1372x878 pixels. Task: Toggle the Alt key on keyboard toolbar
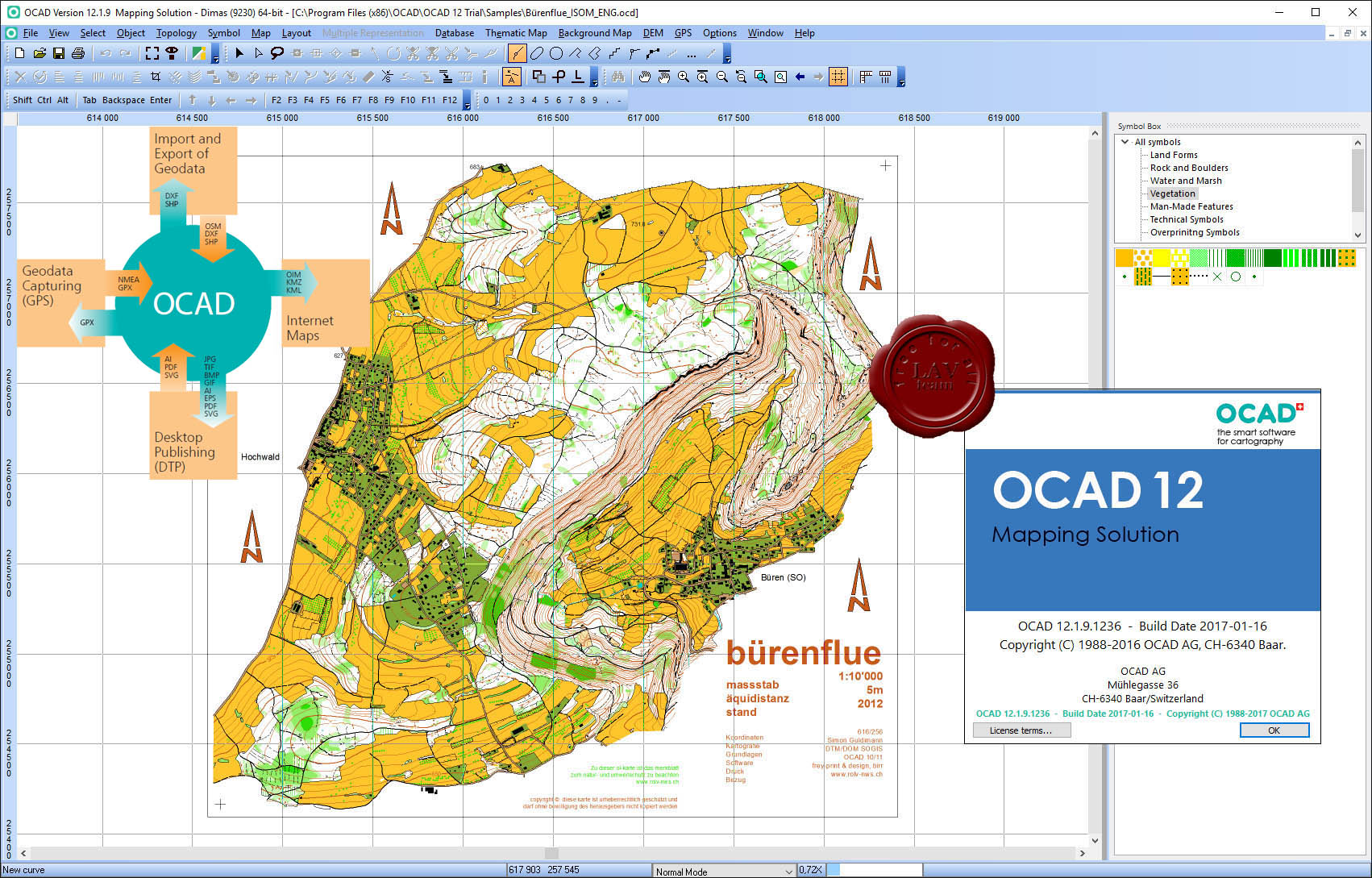coord(63,101)
